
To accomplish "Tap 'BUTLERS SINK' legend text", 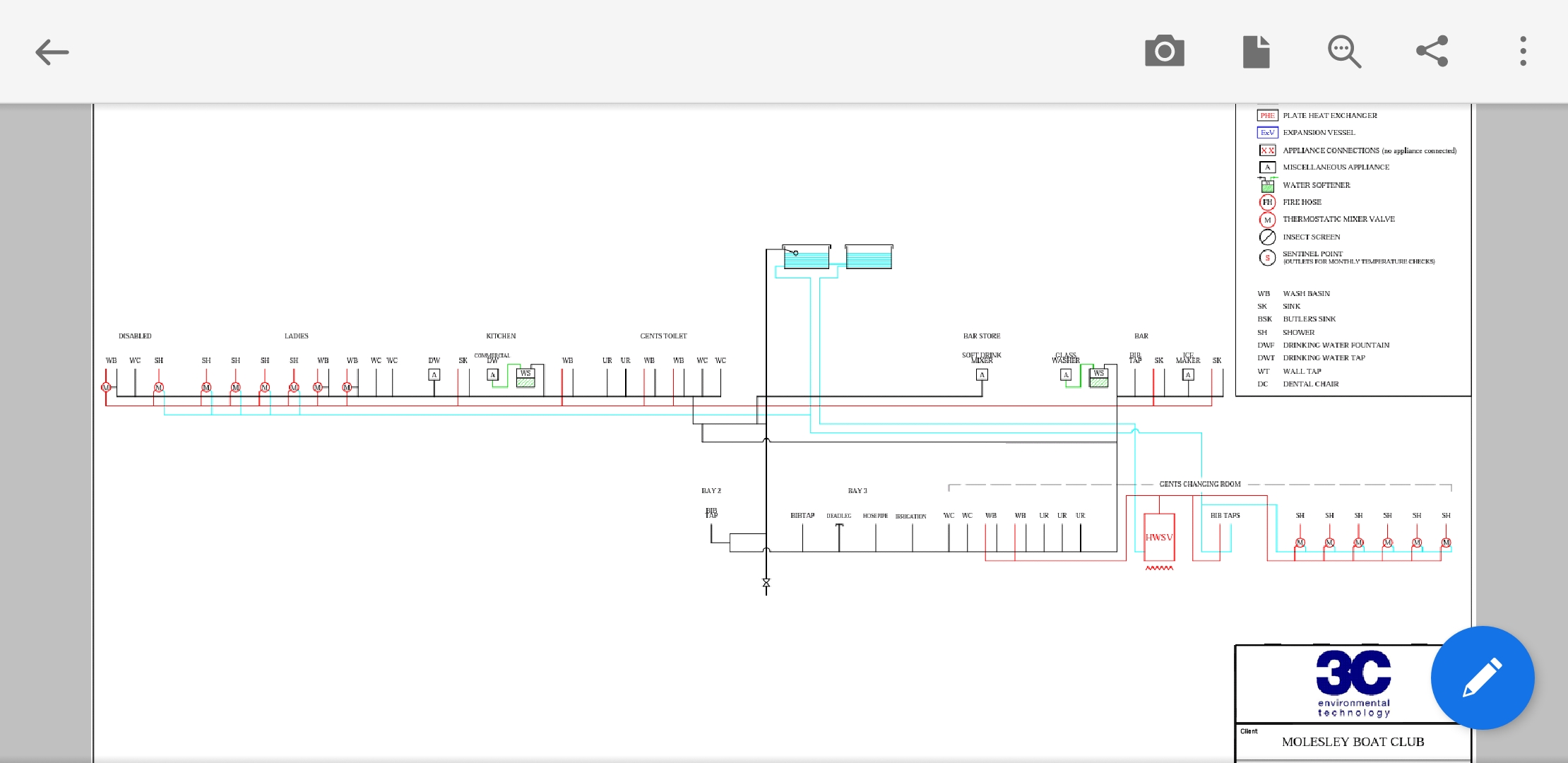I will 1309,319.
